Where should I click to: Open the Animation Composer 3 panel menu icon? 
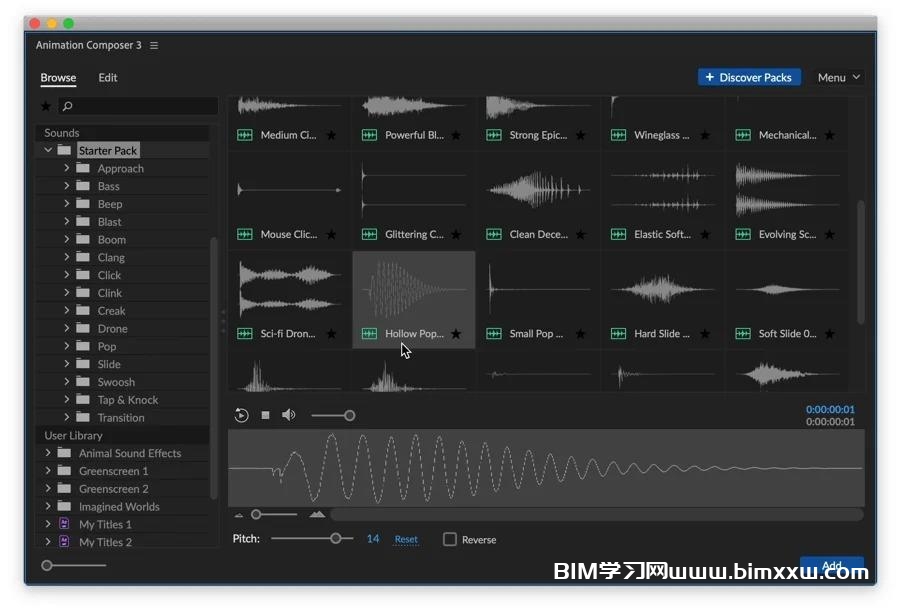[154, 46]
